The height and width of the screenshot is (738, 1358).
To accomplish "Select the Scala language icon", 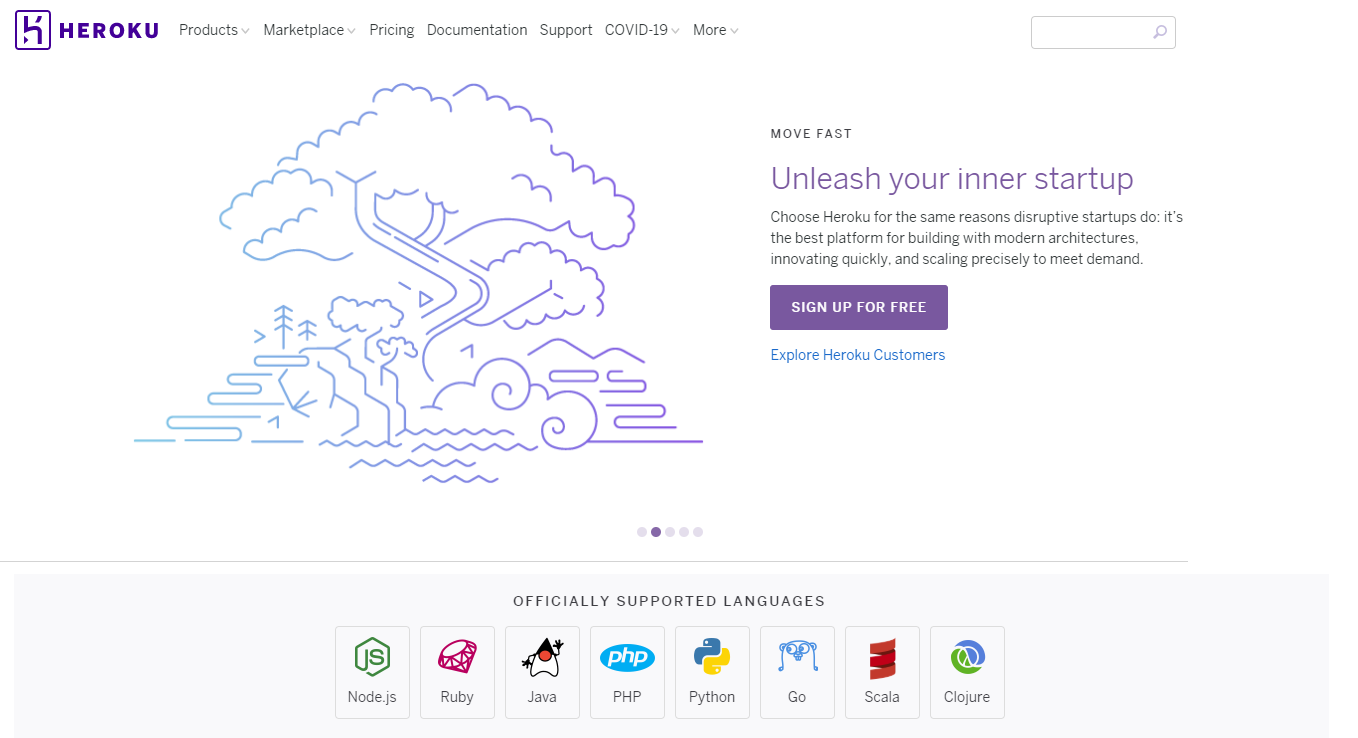I will point(882,659).
